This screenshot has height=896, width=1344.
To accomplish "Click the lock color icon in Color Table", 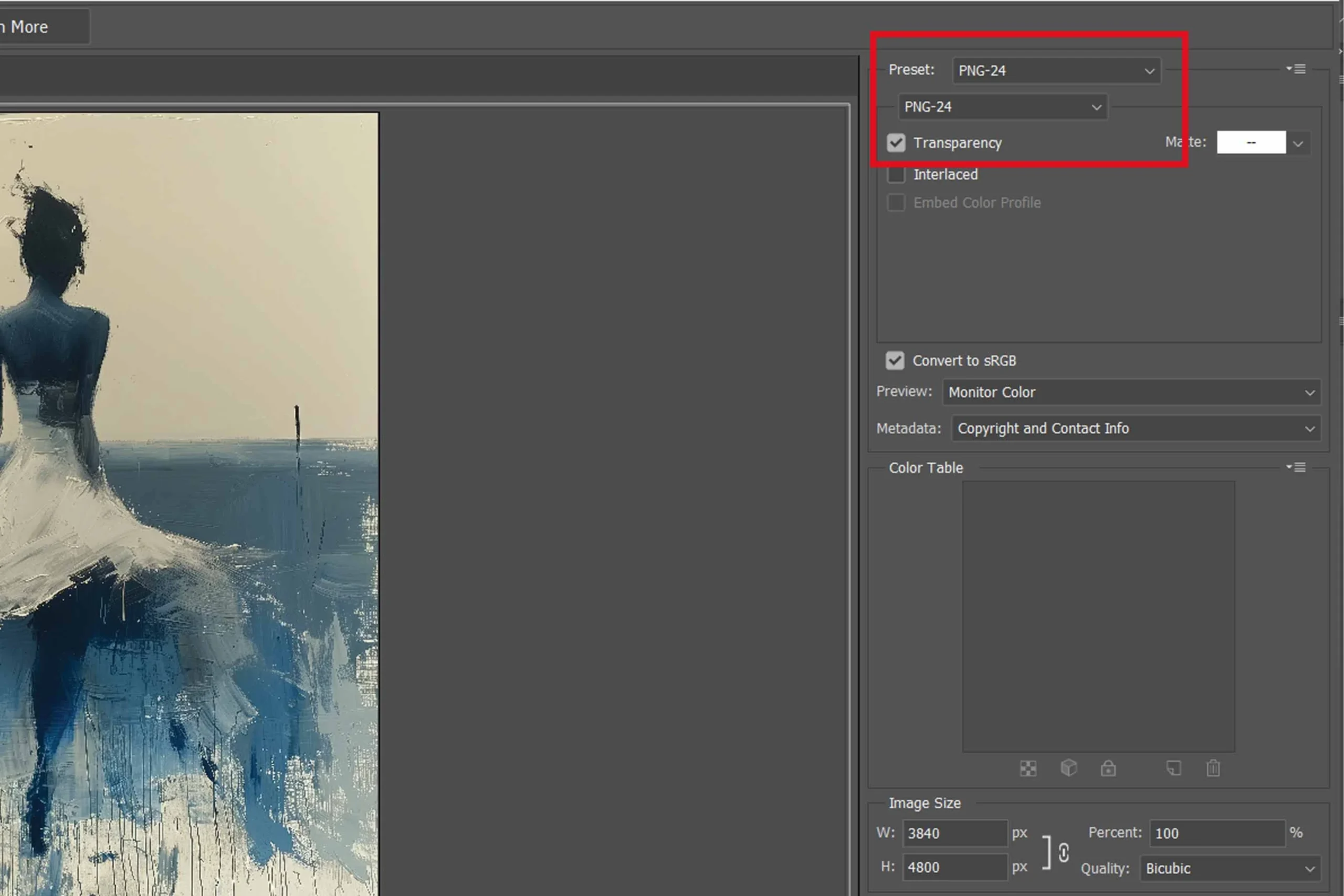I will [x=1108, y=769].
